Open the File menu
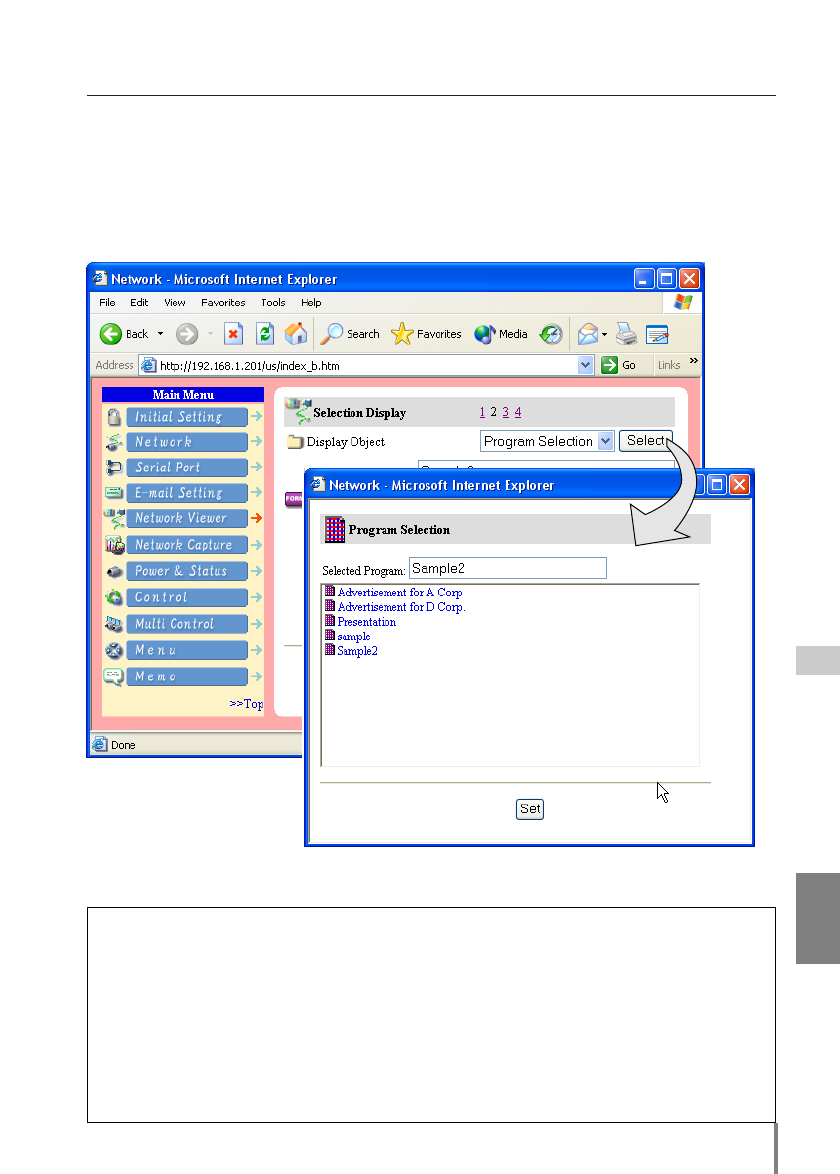Screen dimensions: 840x1174 107,302
